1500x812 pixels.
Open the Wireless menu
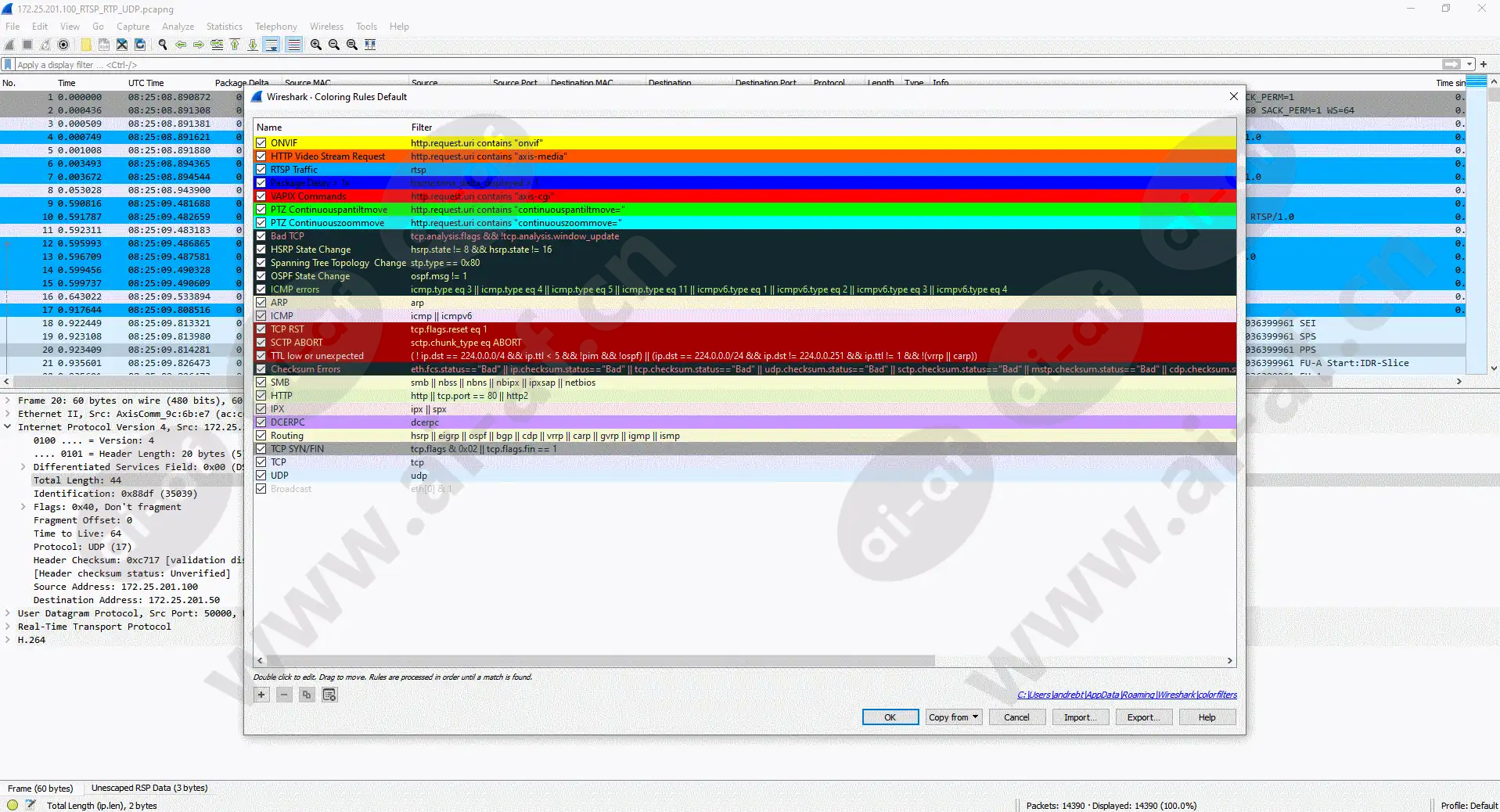(326, 27)
